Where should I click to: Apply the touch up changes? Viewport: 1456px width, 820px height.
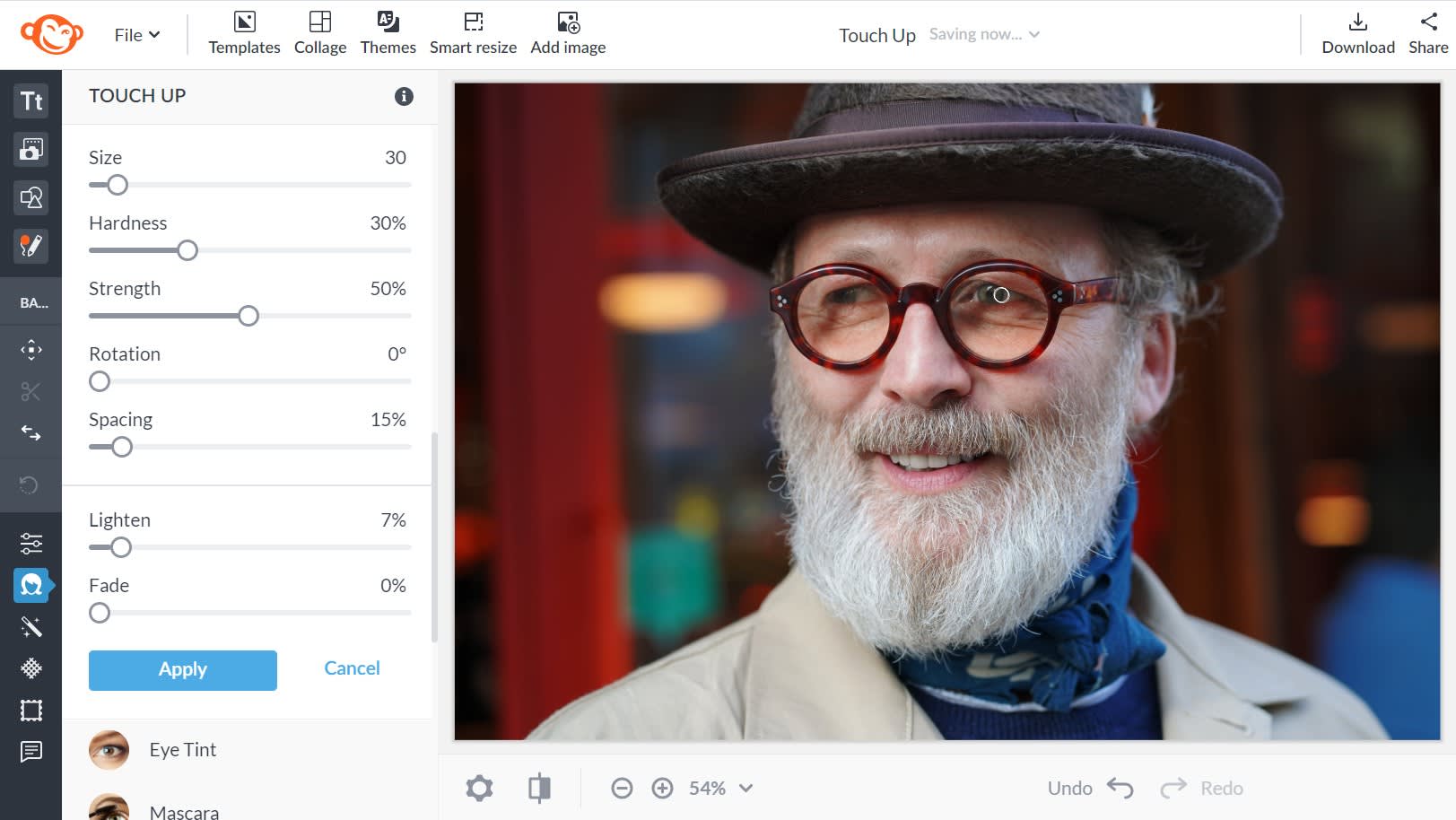(183, 670)
